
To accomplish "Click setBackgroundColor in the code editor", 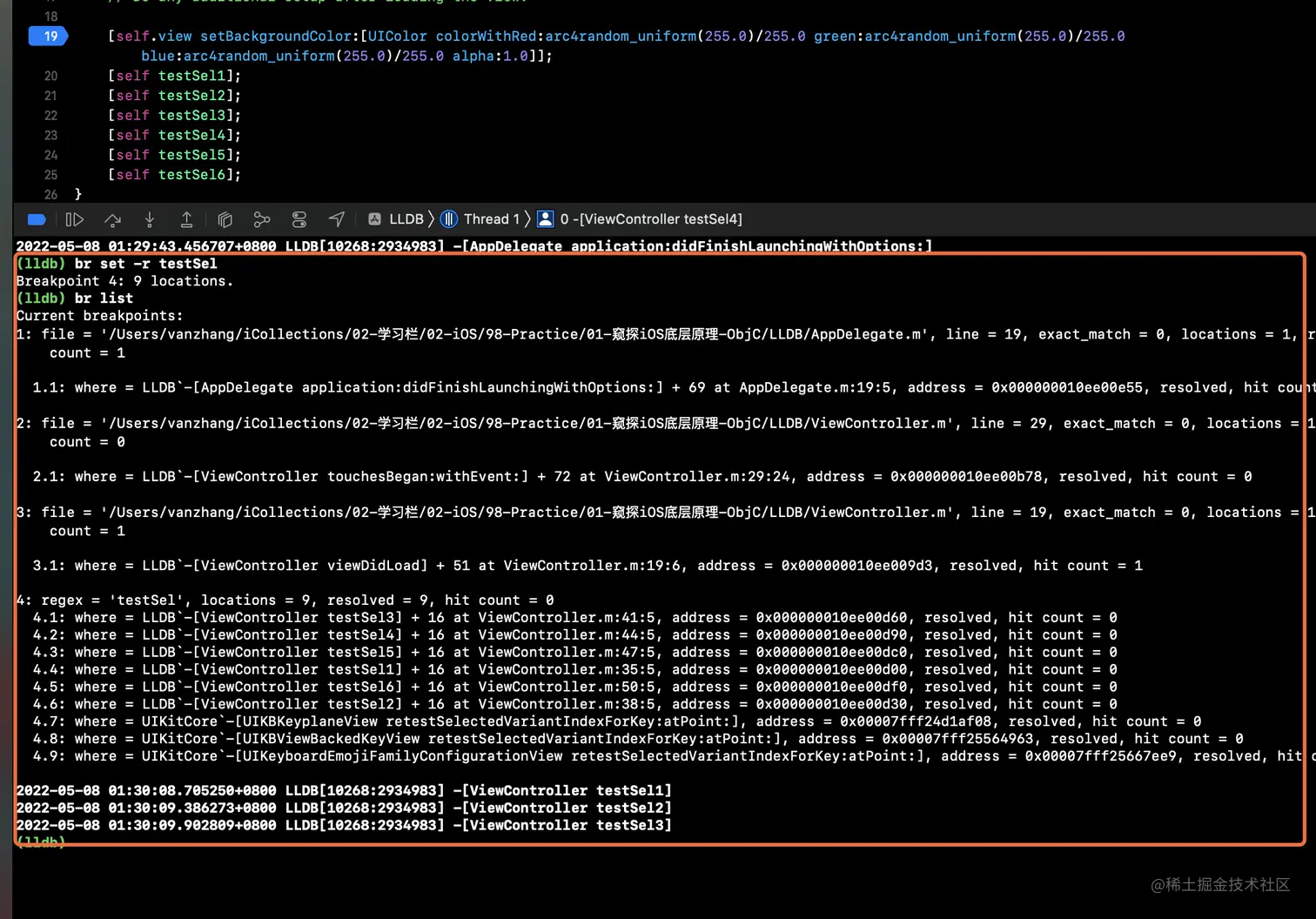I will click(276, 36).
